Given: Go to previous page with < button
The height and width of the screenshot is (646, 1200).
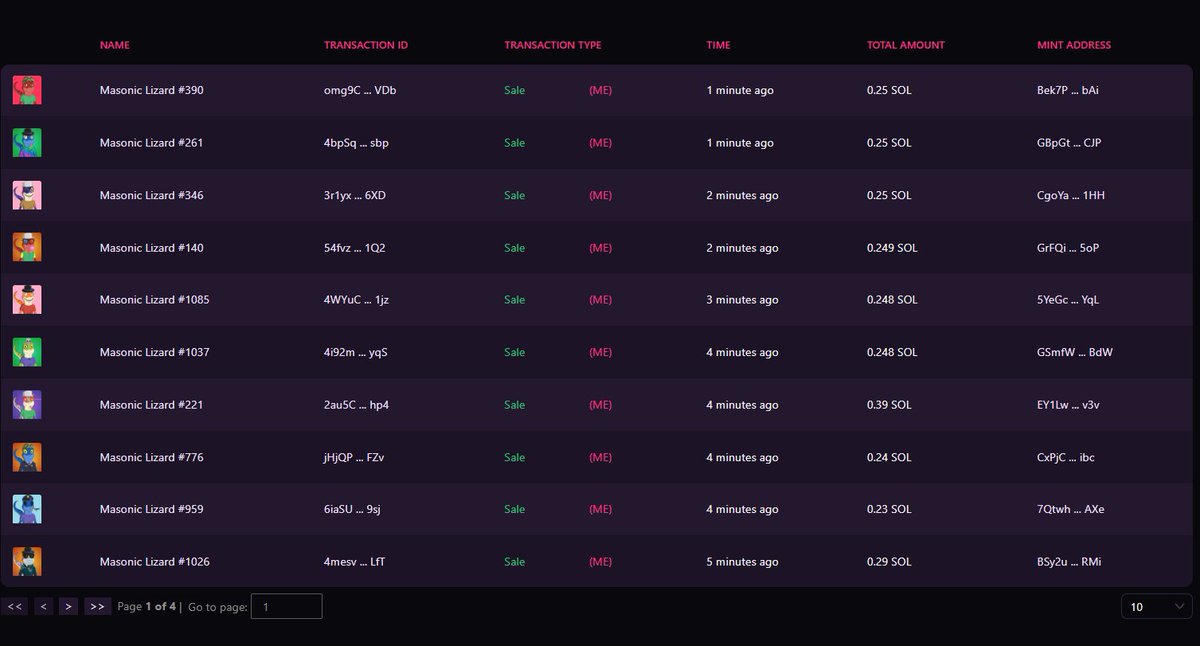Looking at the screenshot, I should 43,606.
